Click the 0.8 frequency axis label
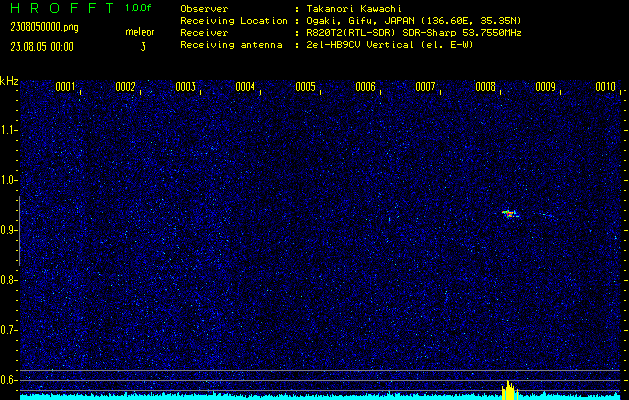This screenshot has width=629, height=400. (x=8, y=280)
